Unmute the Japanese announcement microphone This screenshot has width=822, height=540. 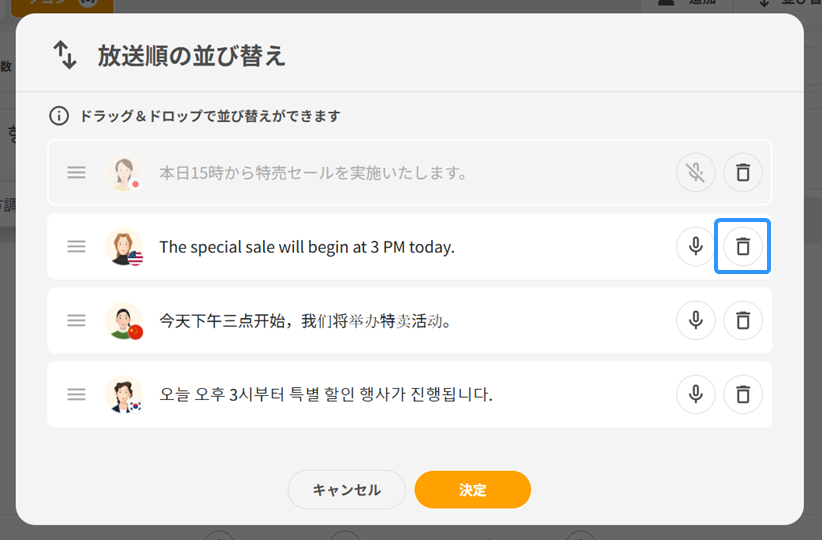pos(695,173)
